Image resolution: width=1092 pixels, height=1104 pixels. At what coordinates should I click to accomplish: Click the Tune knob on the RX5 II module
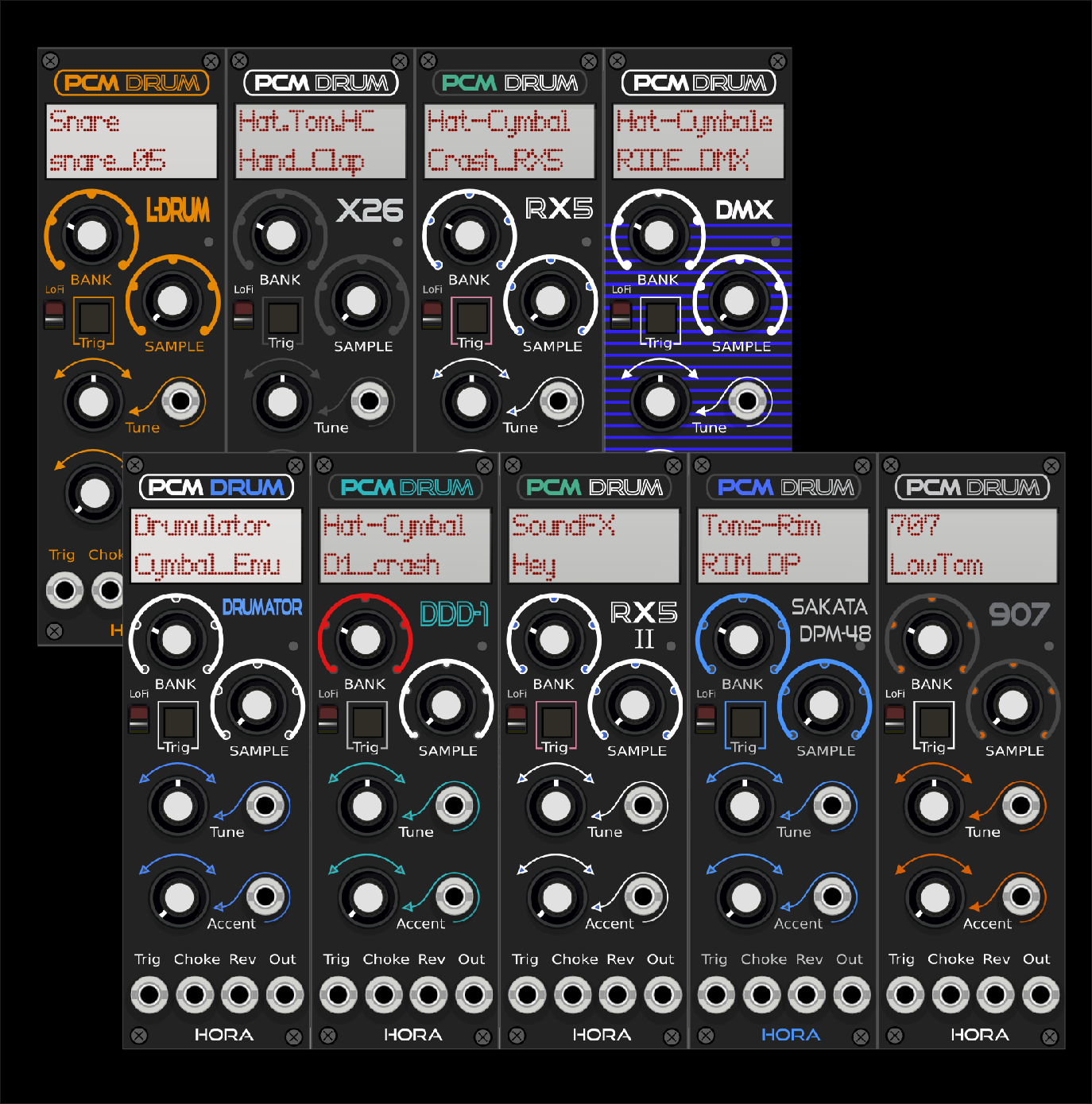[556, 806]
